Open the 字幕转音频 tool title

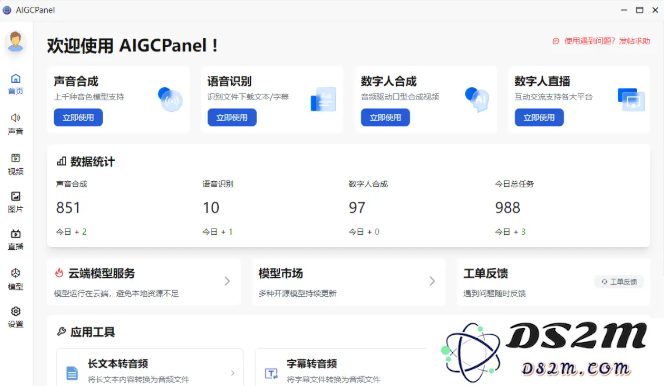312,364
